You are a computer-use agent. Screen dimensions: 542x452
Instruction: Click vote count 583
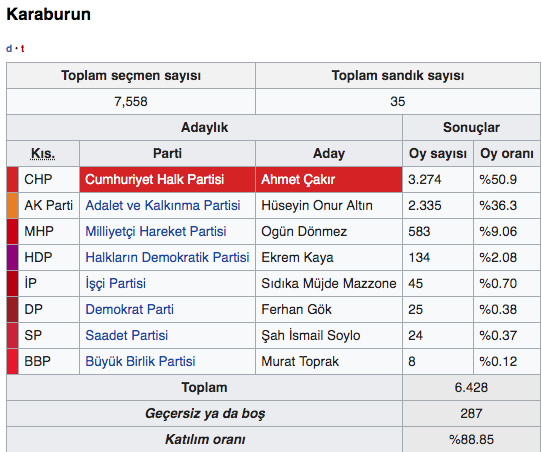pyautogui.click(x=419, y=231)
